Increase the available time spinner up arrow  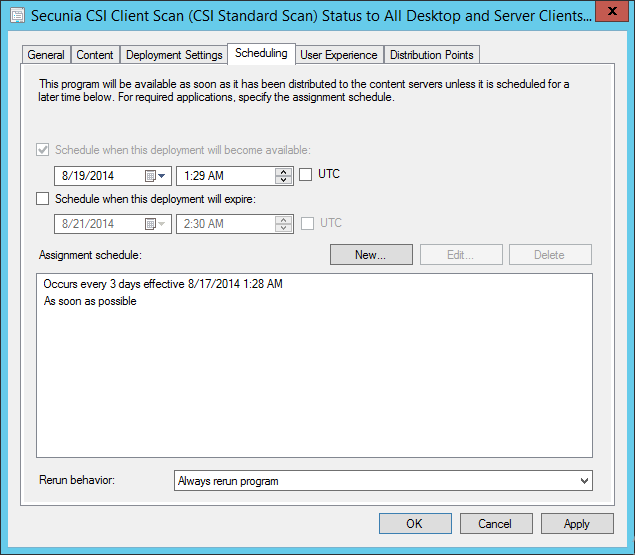tap(284, 171)
